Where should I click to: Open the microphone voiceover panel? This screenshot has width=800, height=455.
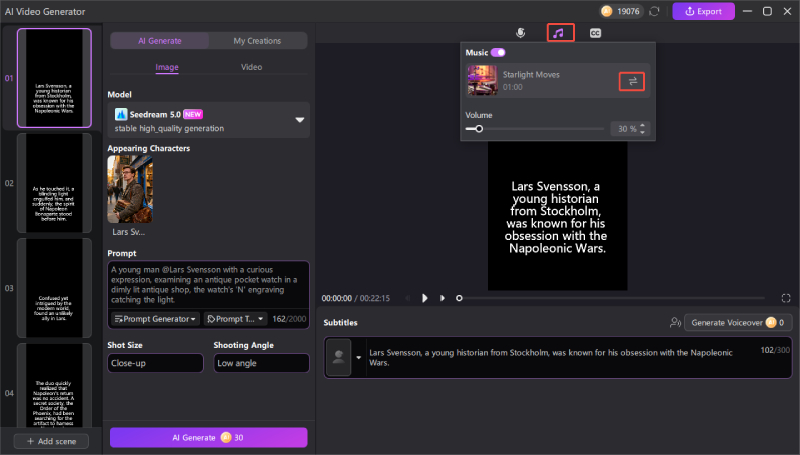(x=520, y=33)
